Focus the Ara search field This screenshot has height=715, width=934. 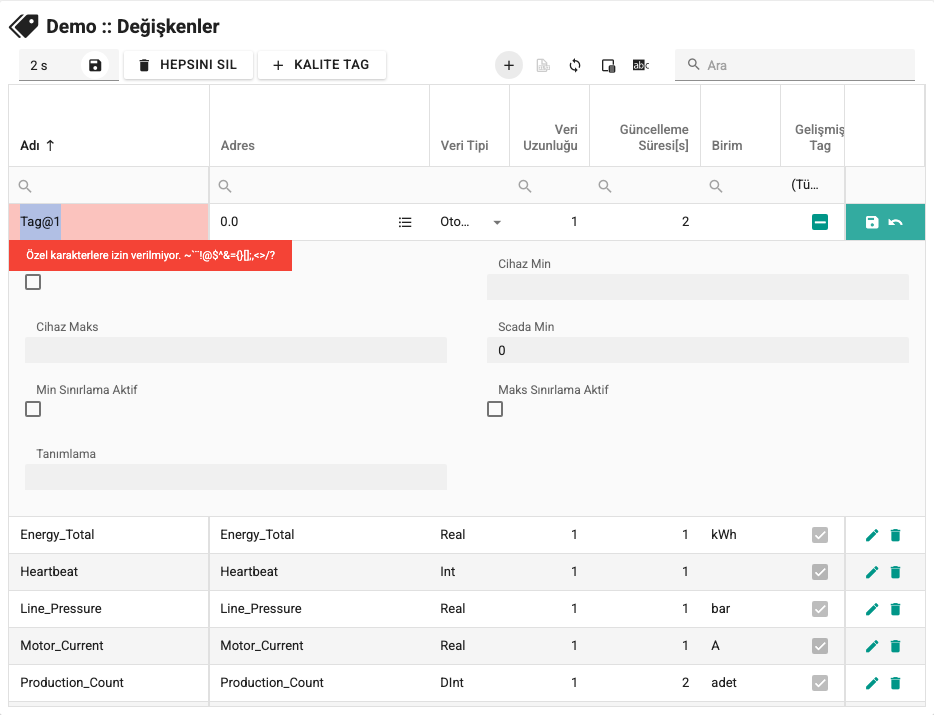coord(795,65)
